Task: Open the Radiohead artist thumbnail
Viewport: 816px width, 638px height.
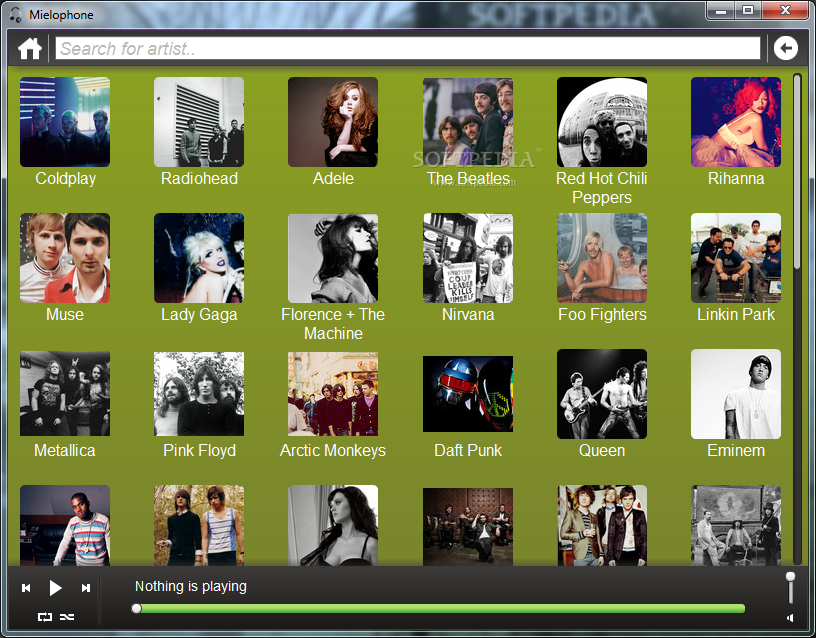Action: point(199,122)
